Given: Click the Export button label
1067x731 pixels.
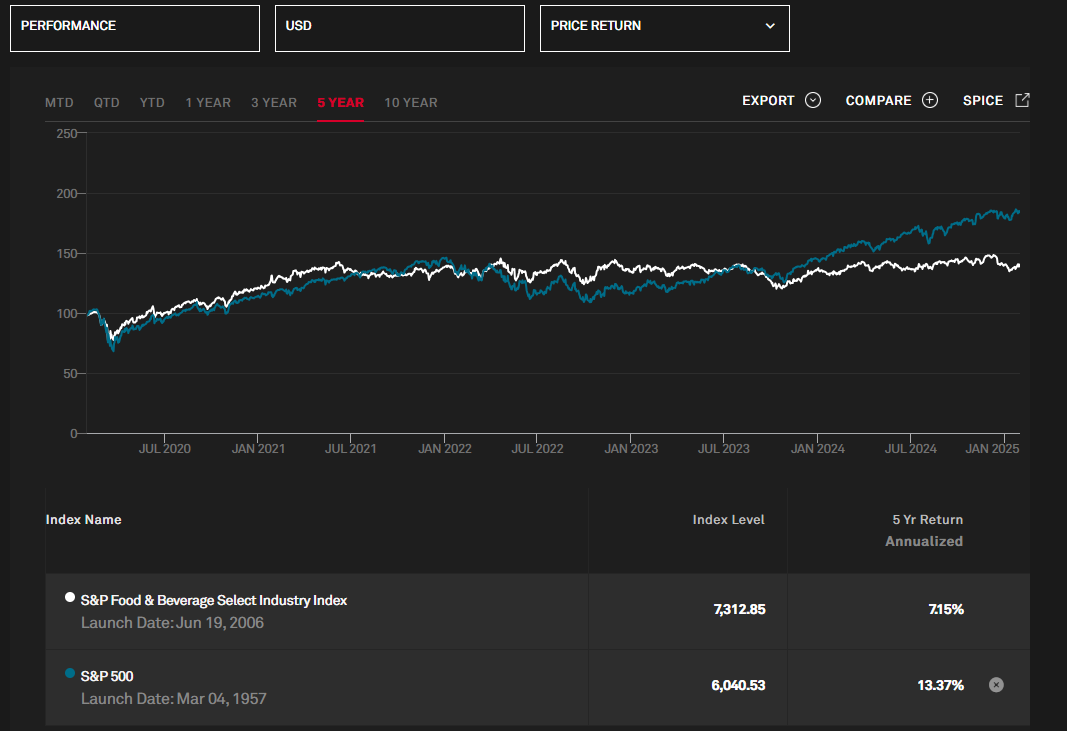Looking at the screenshot, I should 768,101.
